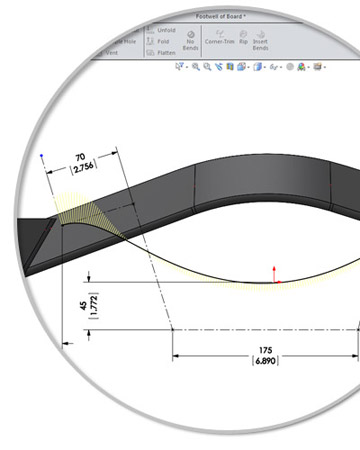Choose the Insert Bends tool

click(x=260, y=40)
